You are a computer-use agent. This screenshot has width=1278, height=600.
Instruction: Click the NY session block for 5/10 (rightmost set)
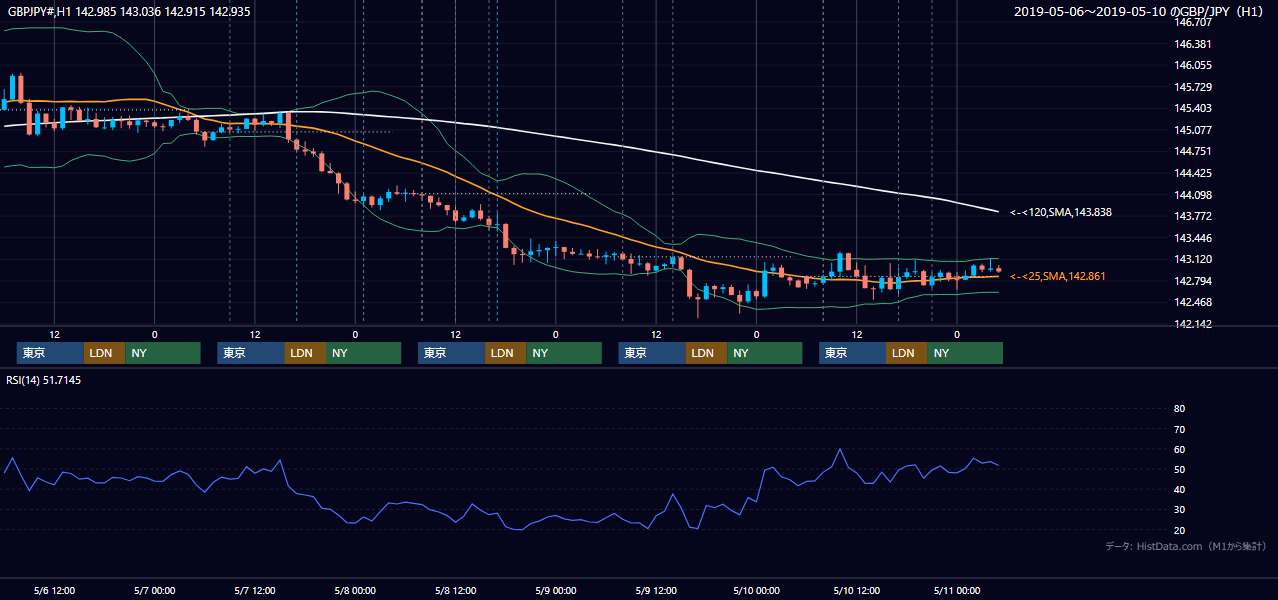(x=965, y=353)
